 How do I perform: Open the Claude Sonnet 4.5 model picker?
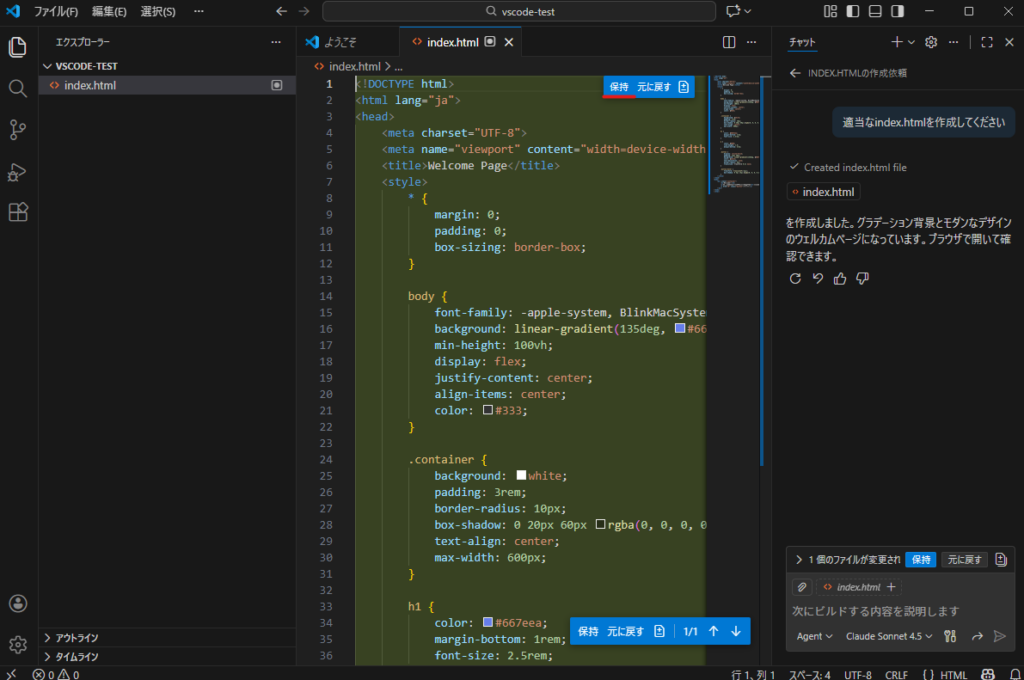(889, 636)
